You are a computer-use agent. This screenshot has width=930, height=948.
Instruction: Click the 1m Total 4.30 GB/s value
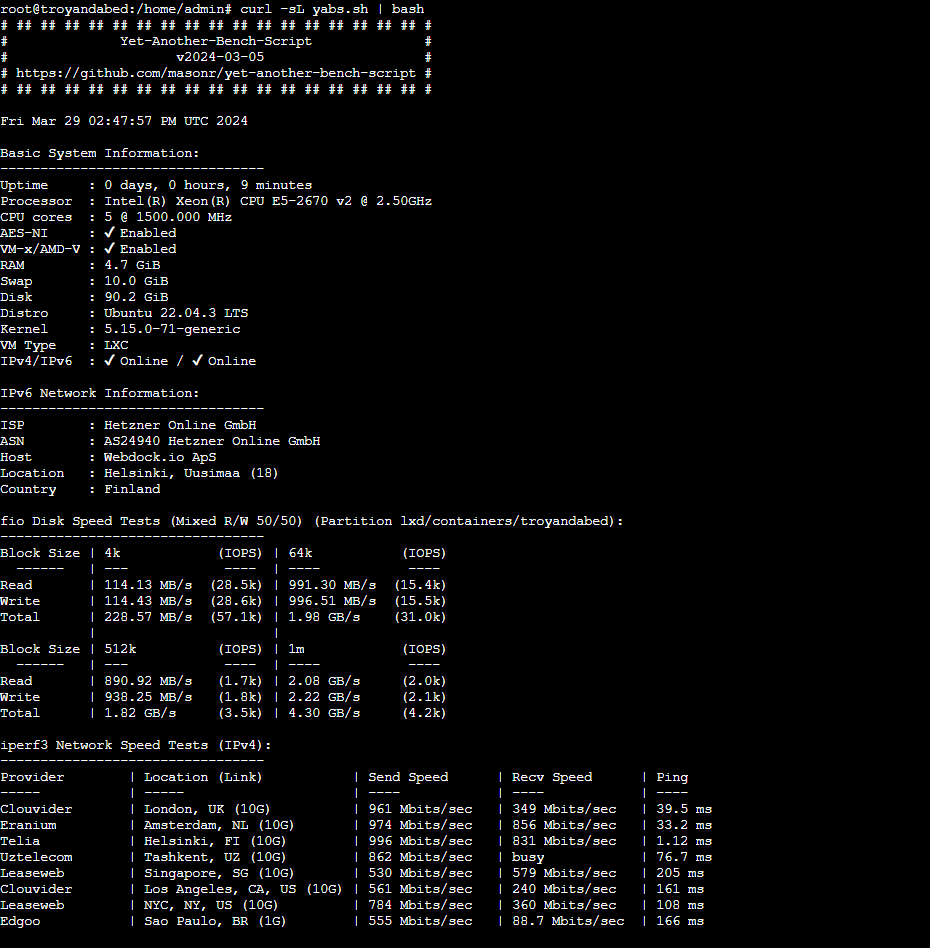[x=324, y=713]
